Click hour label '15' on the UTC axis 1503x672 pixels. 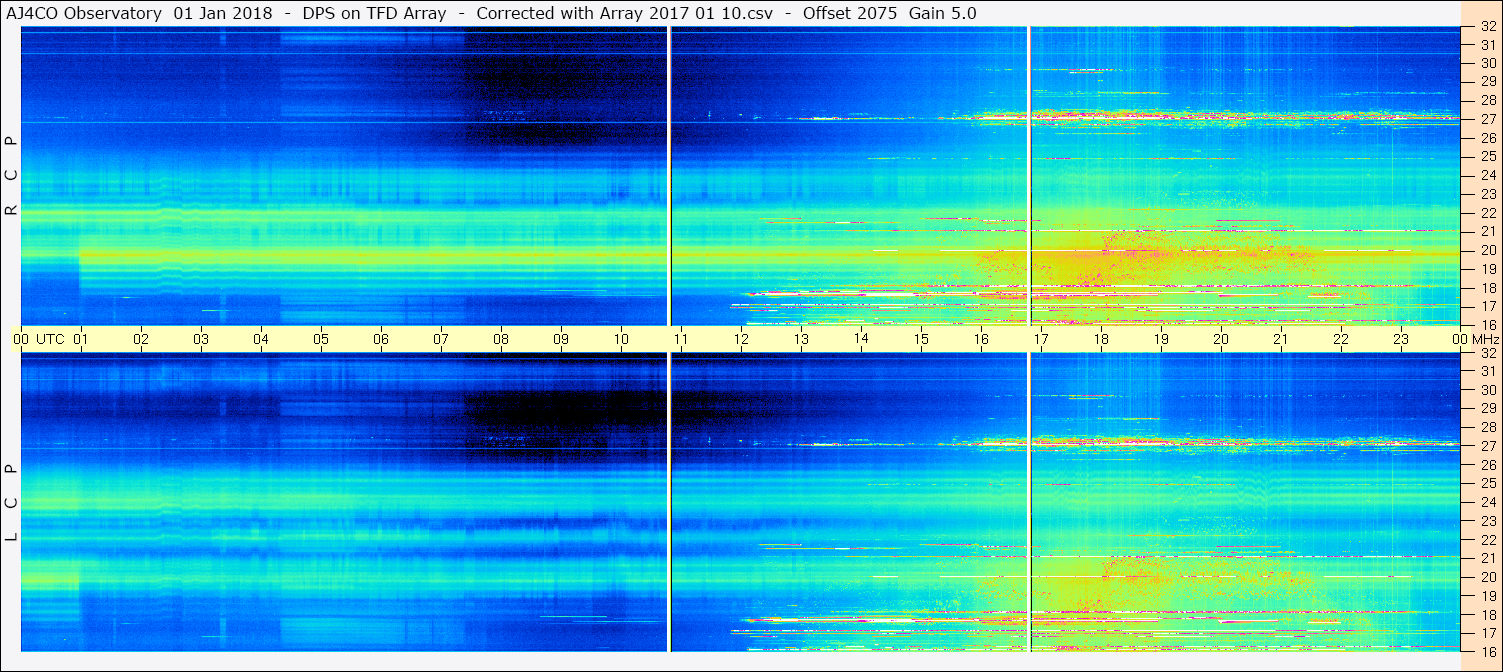pos(921,339)
